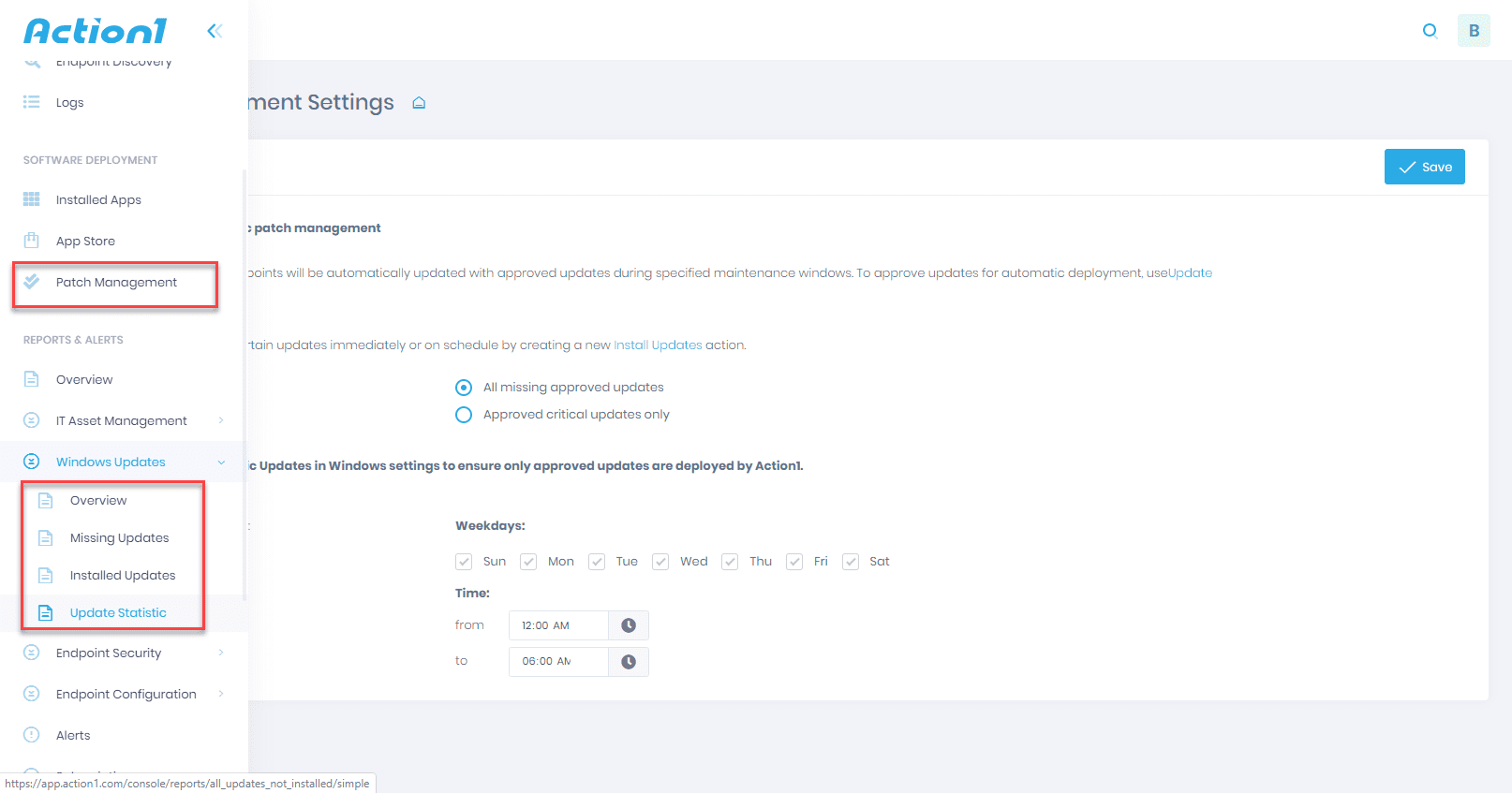Collapse the sidebar with double chevron
Image resolution: width=1512 pixels, height=793 pixels.
[x=215, y=31]
